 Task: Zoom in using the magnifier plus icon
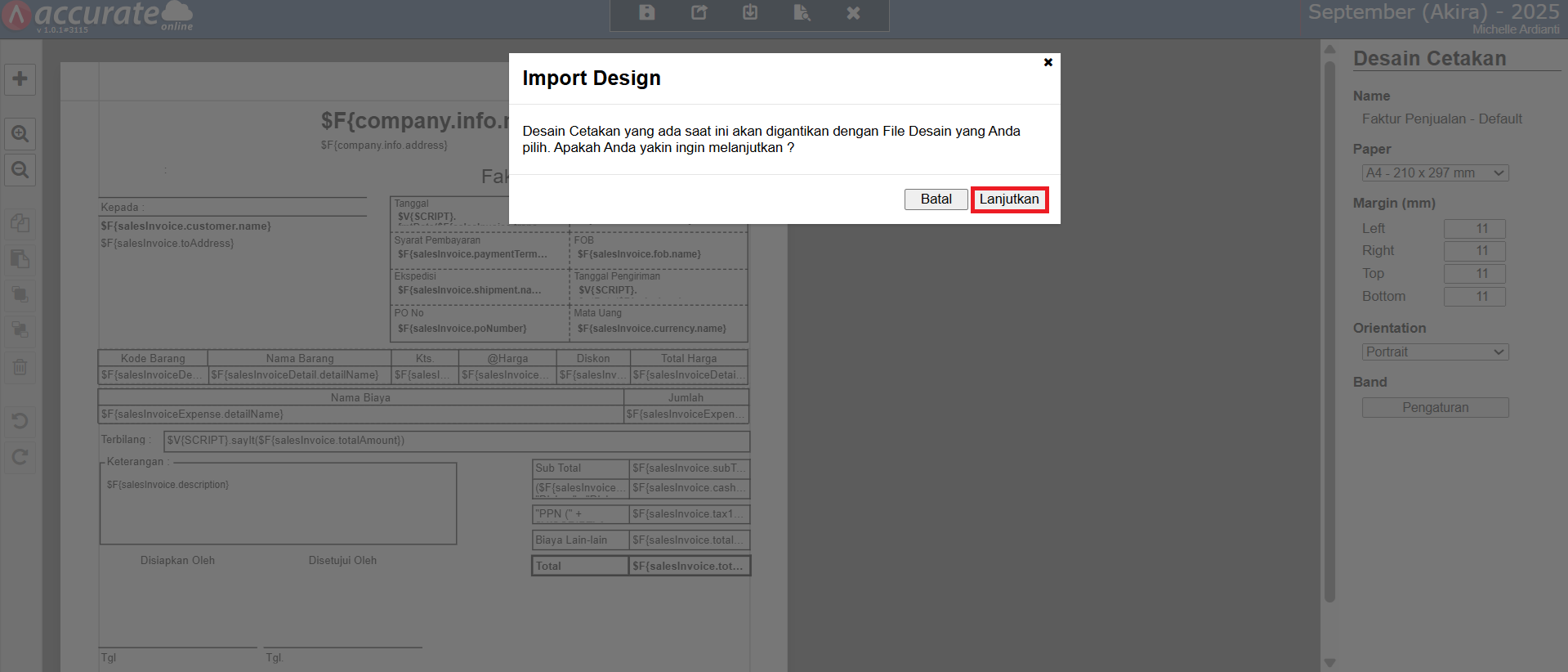coord(20,133)
